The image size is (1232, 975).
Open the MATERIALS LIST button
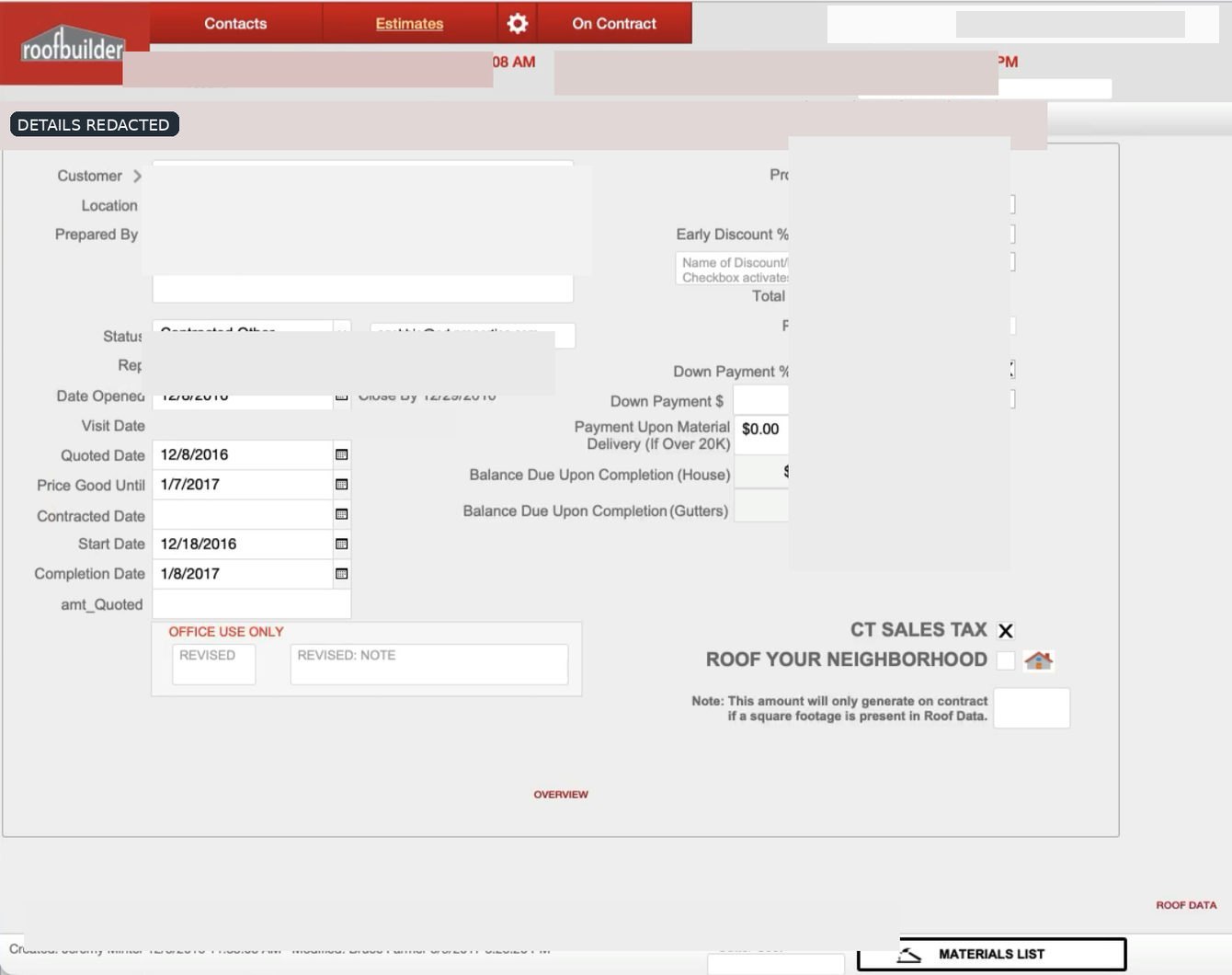[991, 954]
